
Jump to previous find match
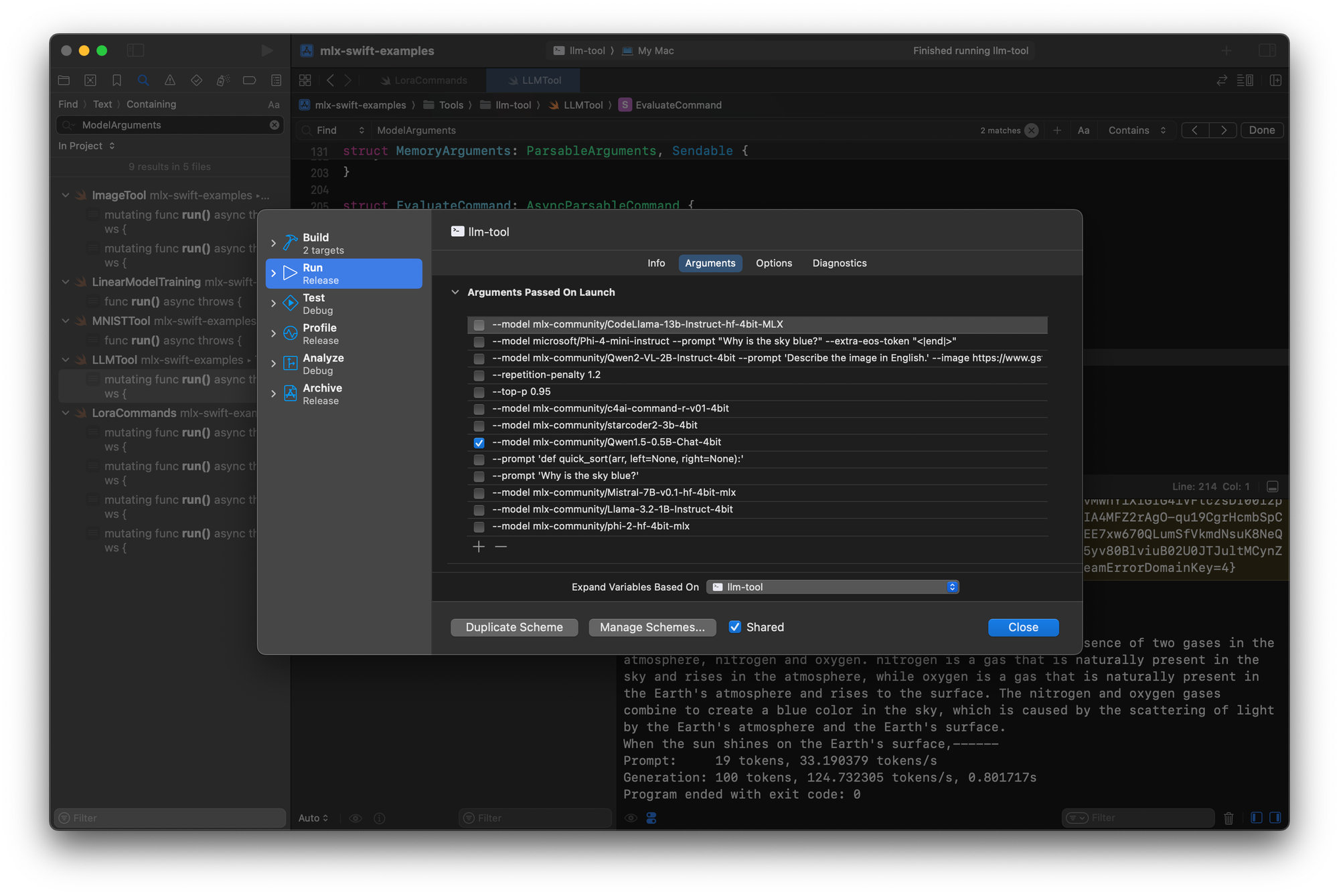click(x=1195, y=130)
